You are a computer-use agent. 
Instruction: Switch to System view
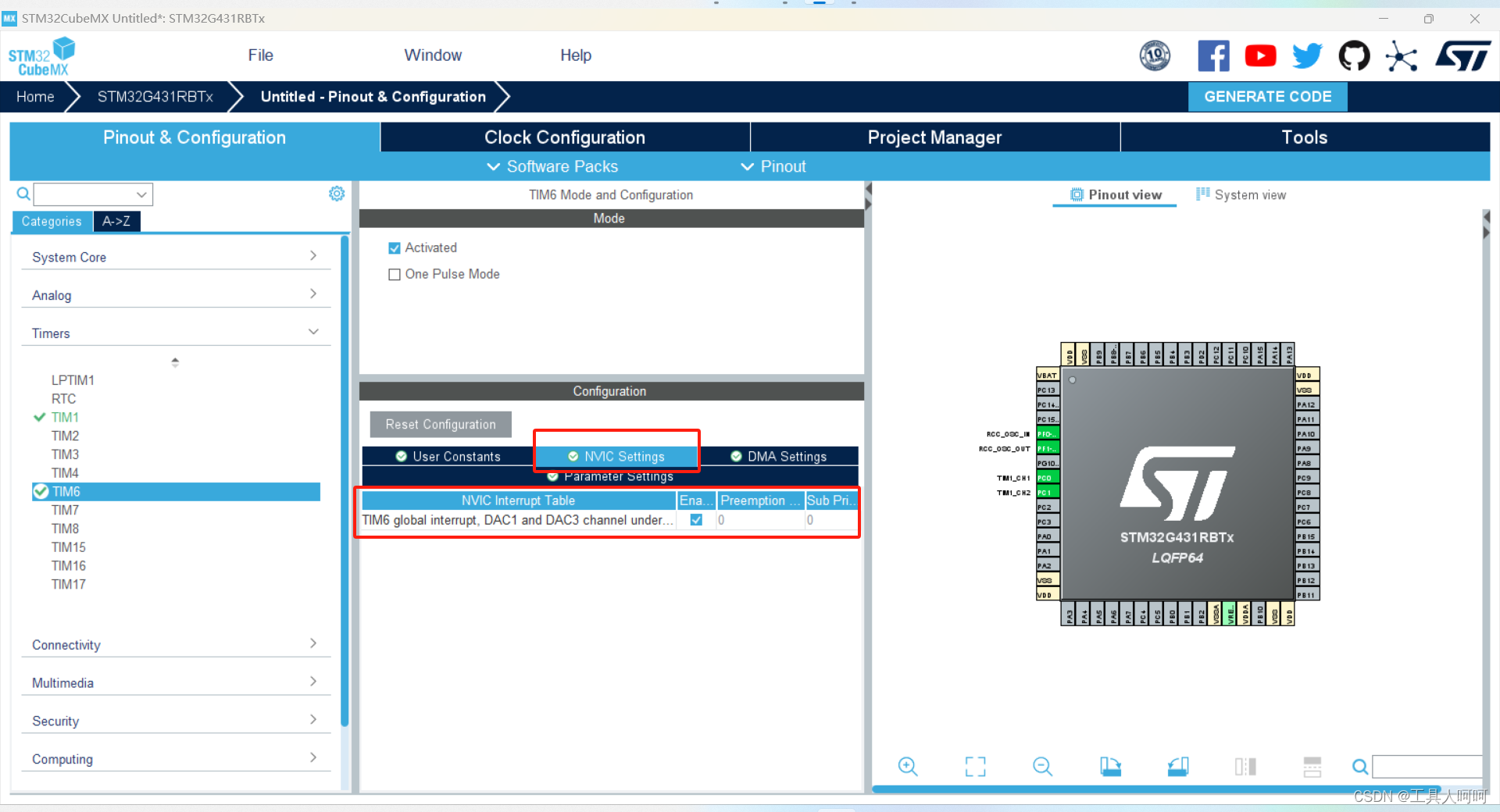click(x=1241, y=195)
